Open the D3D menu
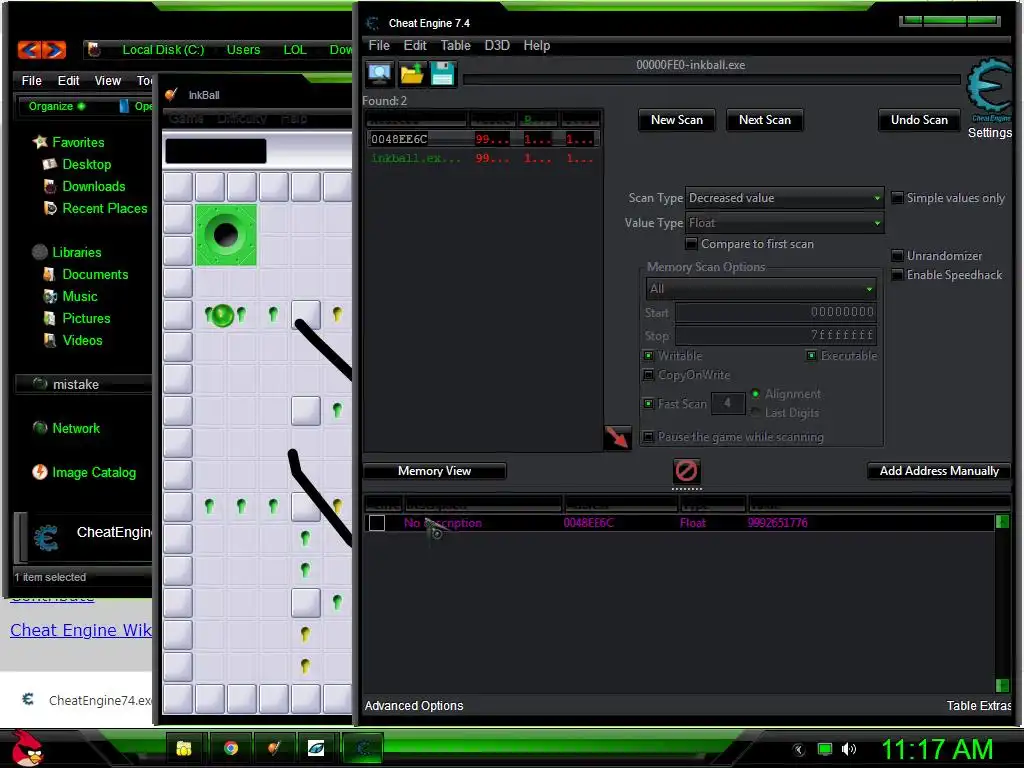 pos(496,45)
